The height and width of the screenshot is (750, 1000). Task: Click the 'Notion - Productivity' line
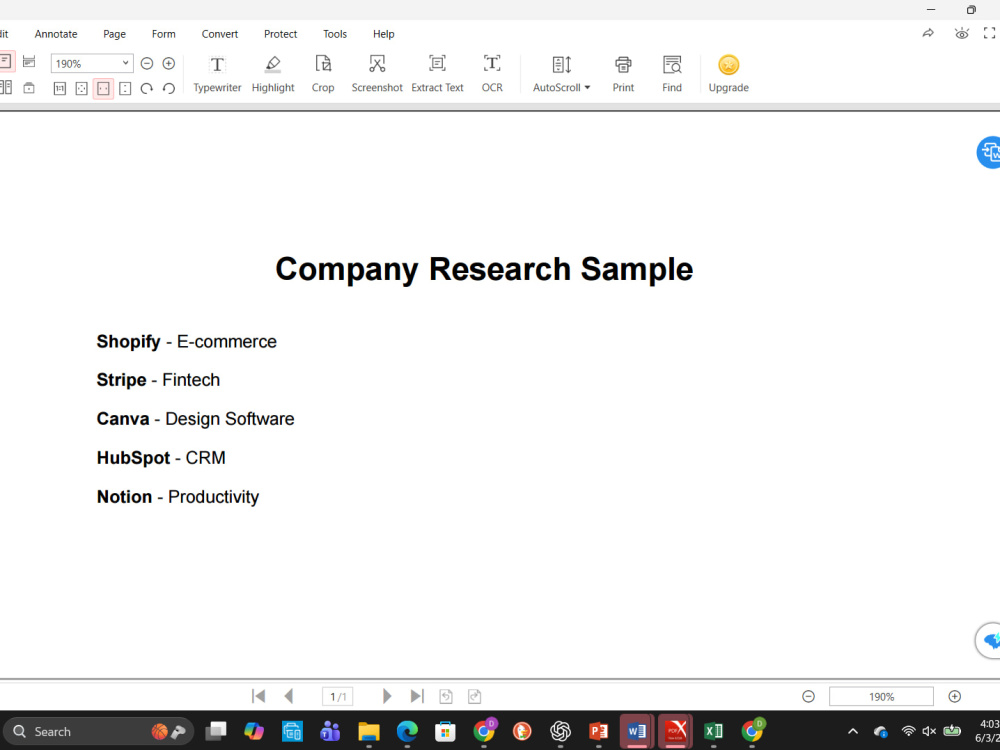[177, 496]
